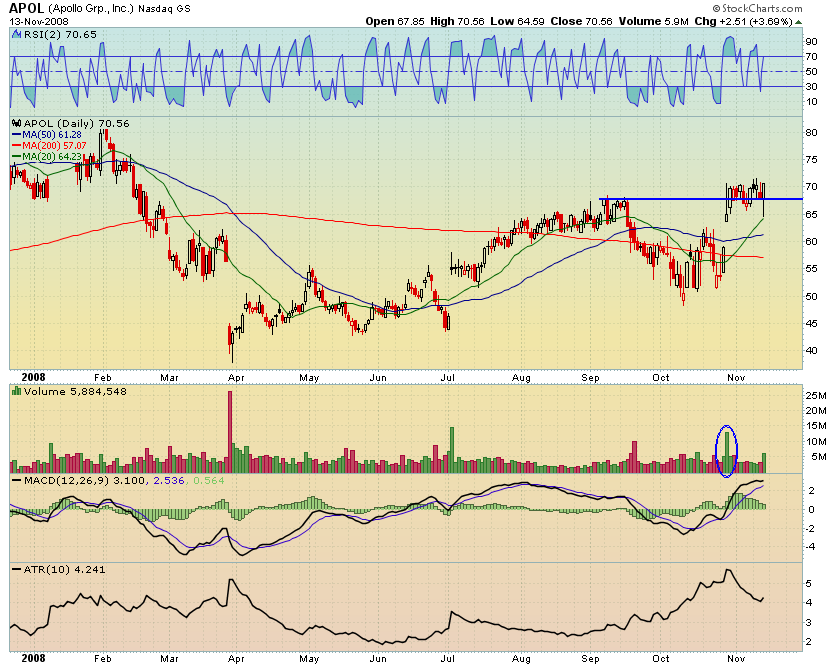831x666 pixels.
Task: Click the -2 label on MACD axis
Action: click(x=809, y=528)
